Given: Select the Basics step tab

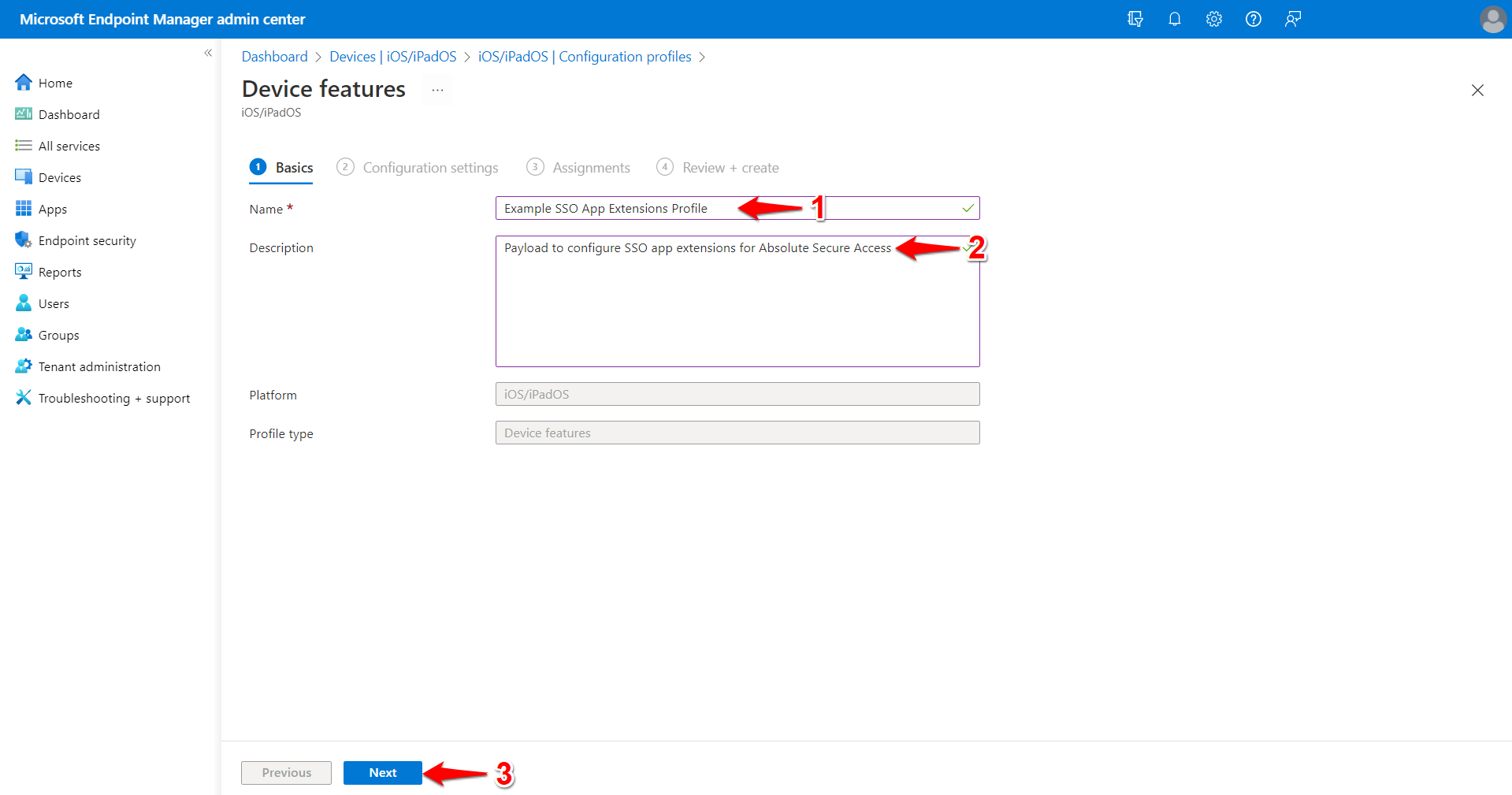Looking at the screenshot, I should click(x=281, y=168).
